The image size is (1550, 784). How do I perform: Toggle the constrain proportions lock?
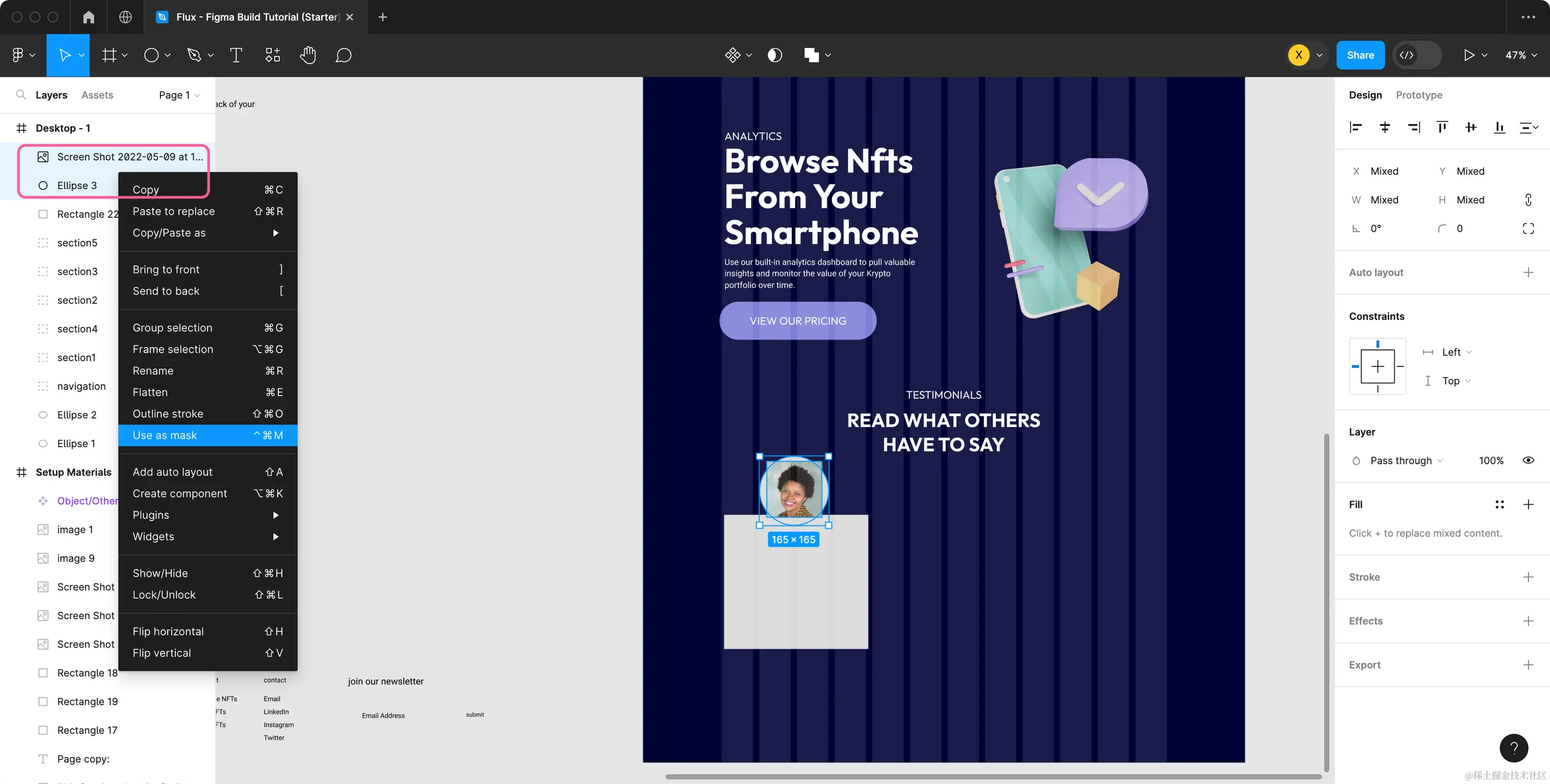point(1528,200)
